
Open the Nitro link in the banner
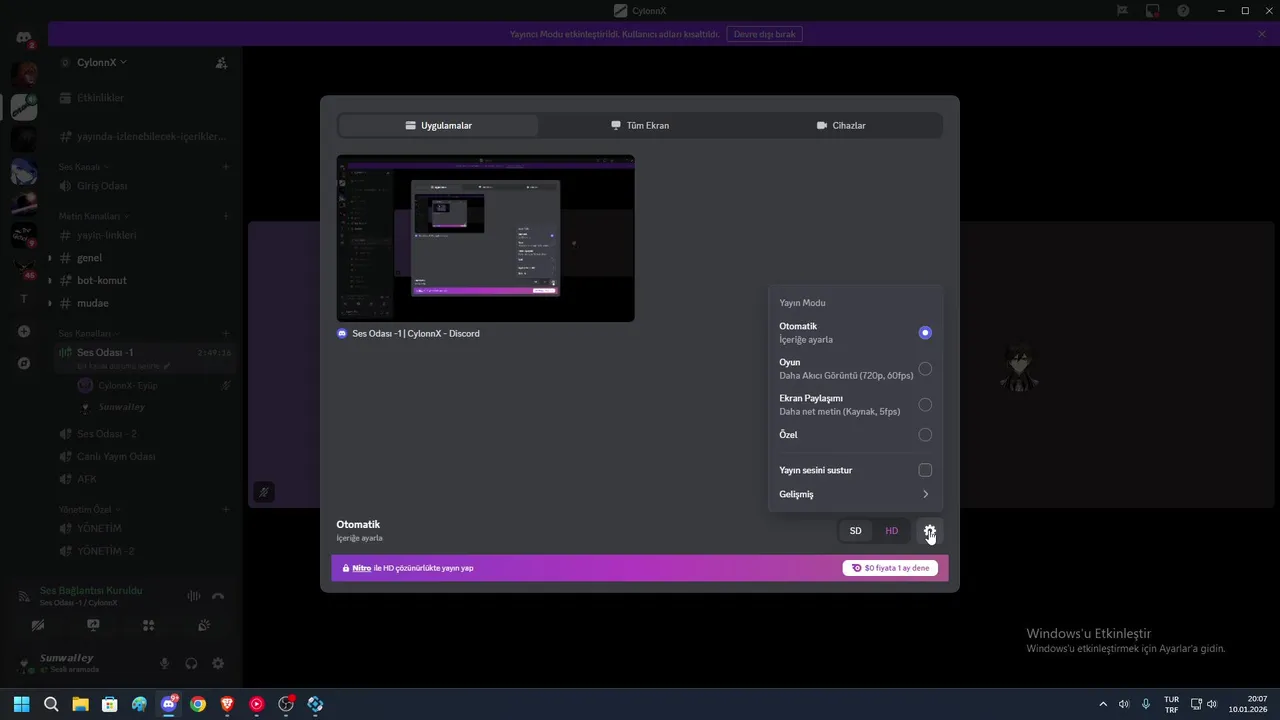[361, 568]
